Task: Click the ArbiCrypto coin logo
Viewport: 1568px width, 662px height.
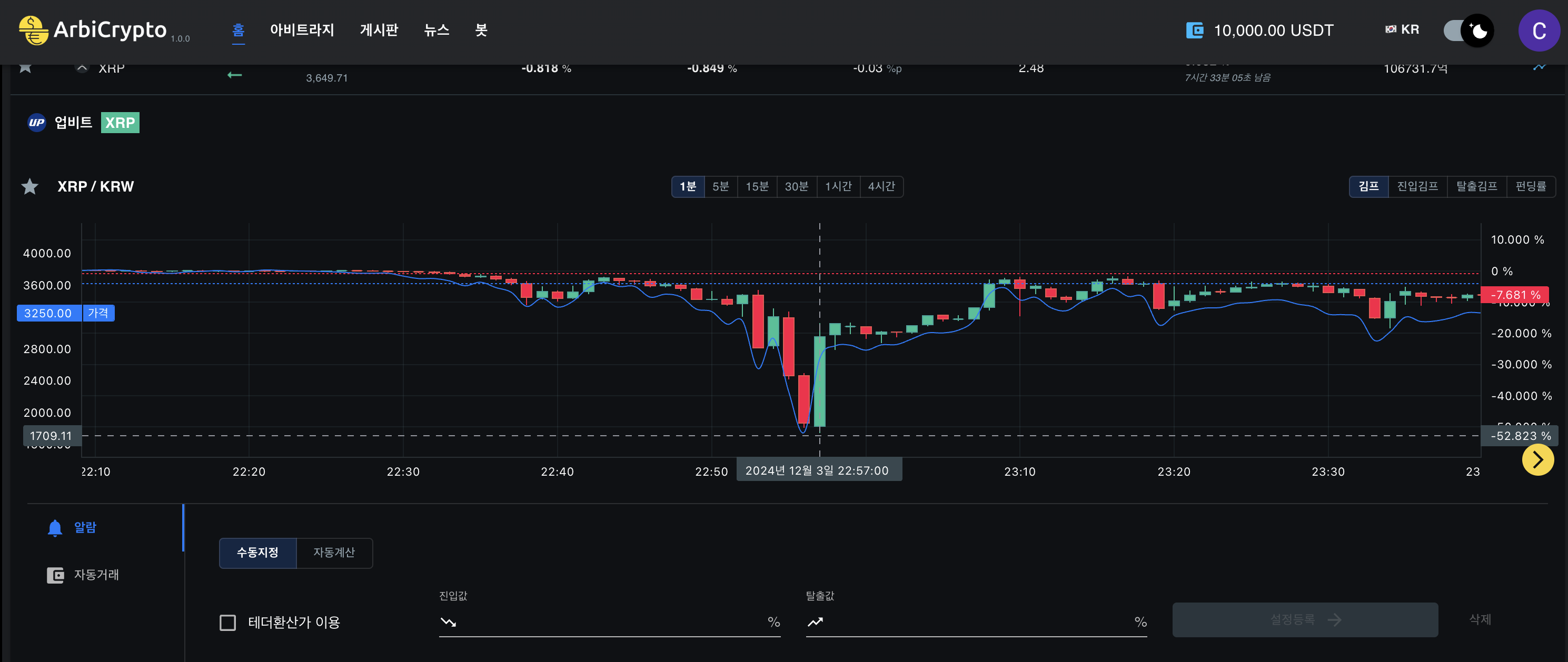Action: (x=33, y=31)
